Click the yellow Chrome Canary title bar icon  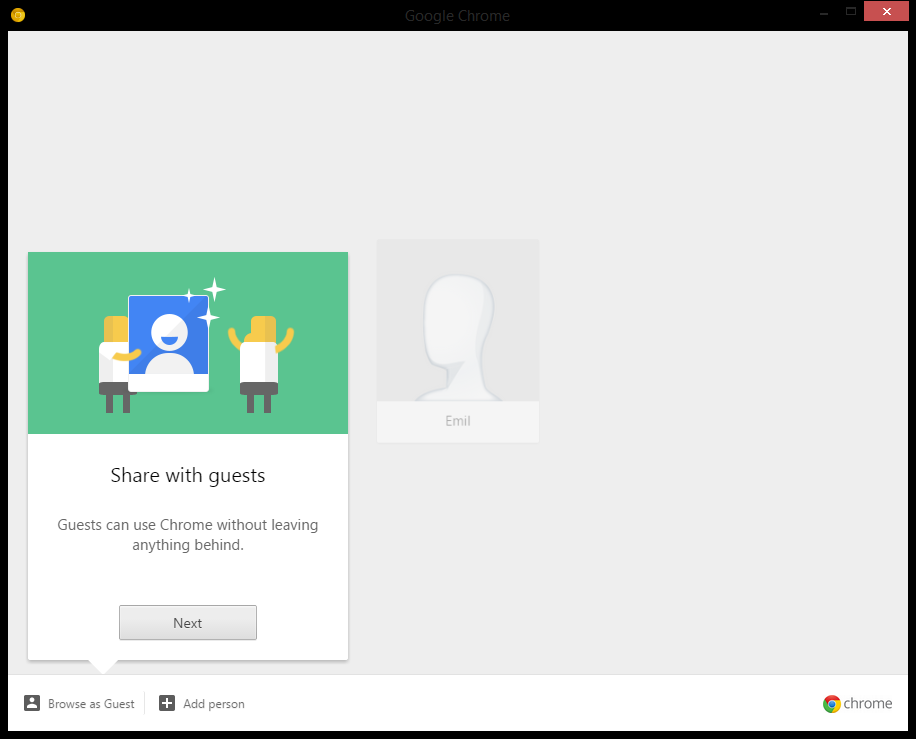[18, 15]
